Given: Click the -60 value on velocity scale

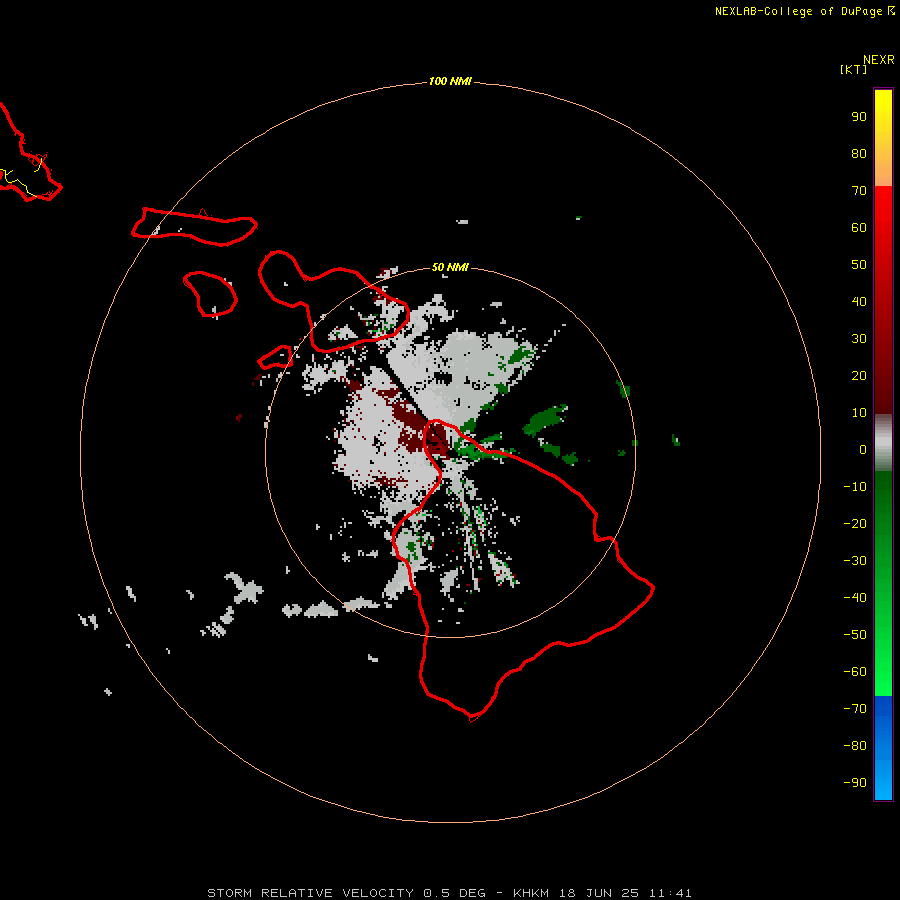Looking at the screenshot, I should 855,672.
